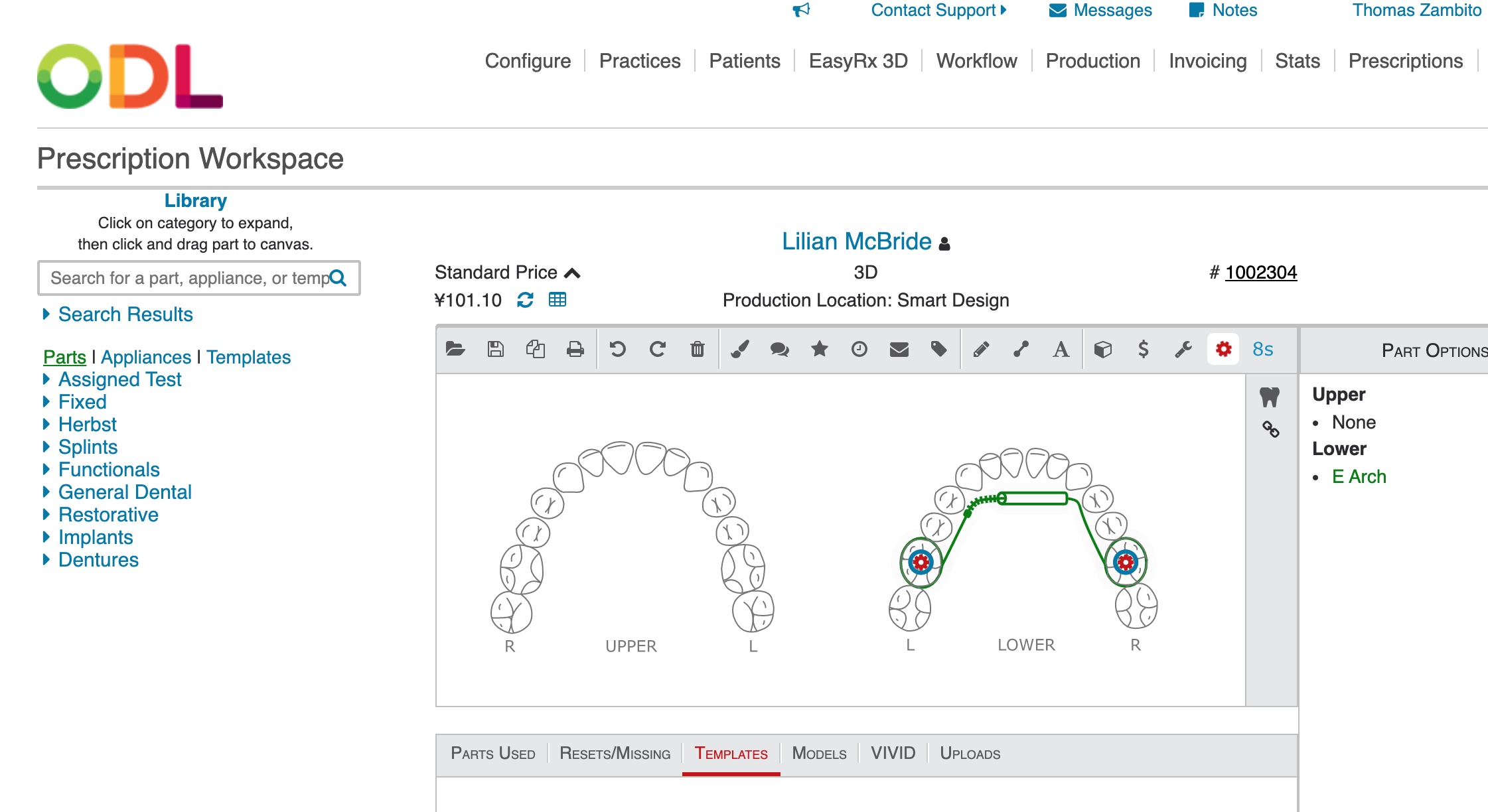Click the tag icon in toolbar
This screenshot has height=812, width=1488.
(x=938, y=349)
